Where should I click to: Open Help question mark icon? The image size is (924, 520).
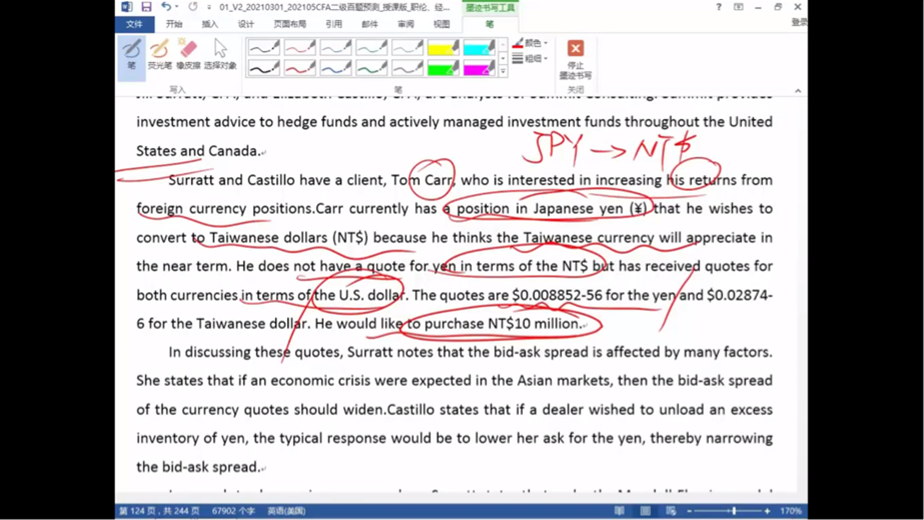coord(718,7)
